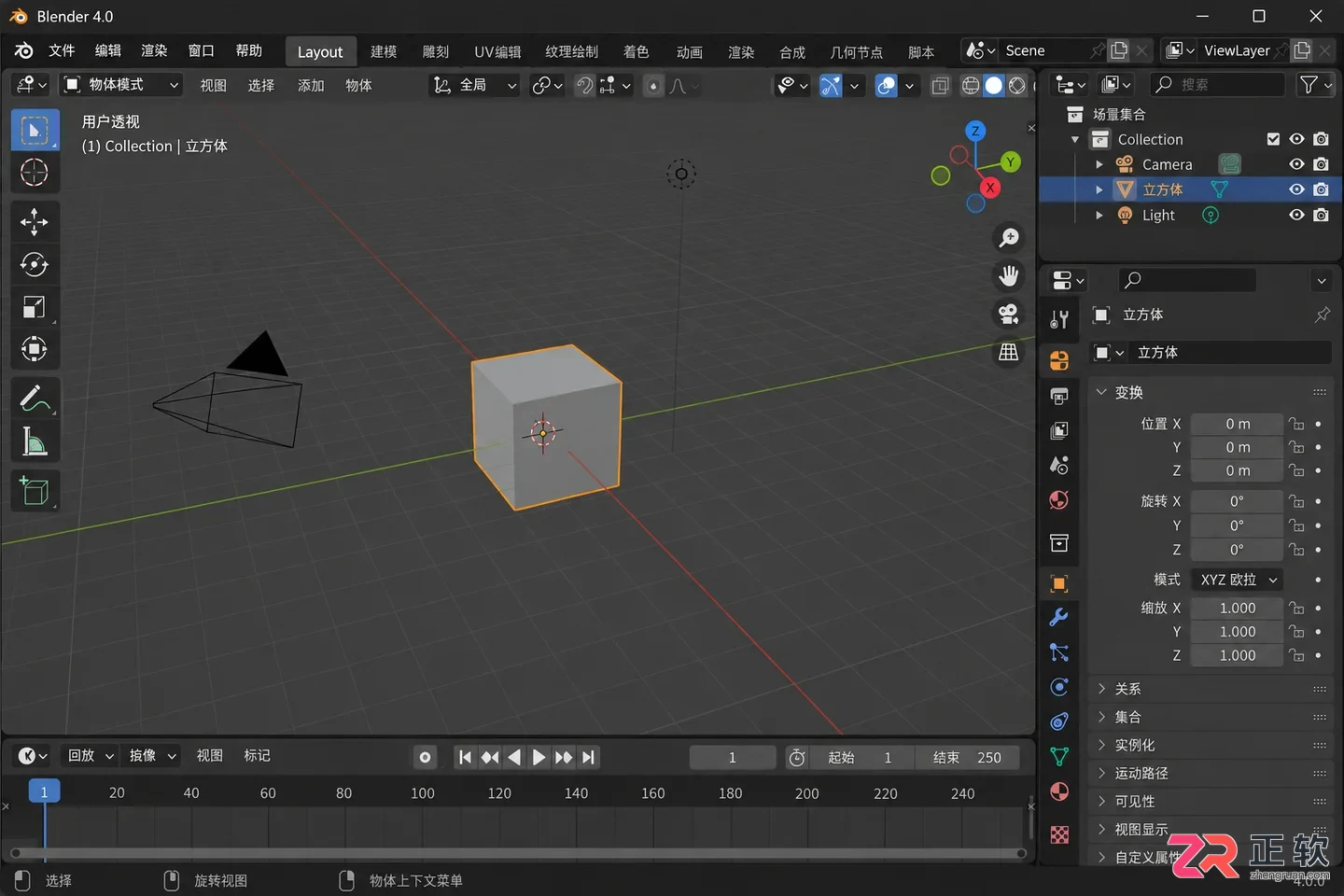Screen dimensions: 1344x896
Task: Open the Render properties tab
Action: click(1059, 360)
